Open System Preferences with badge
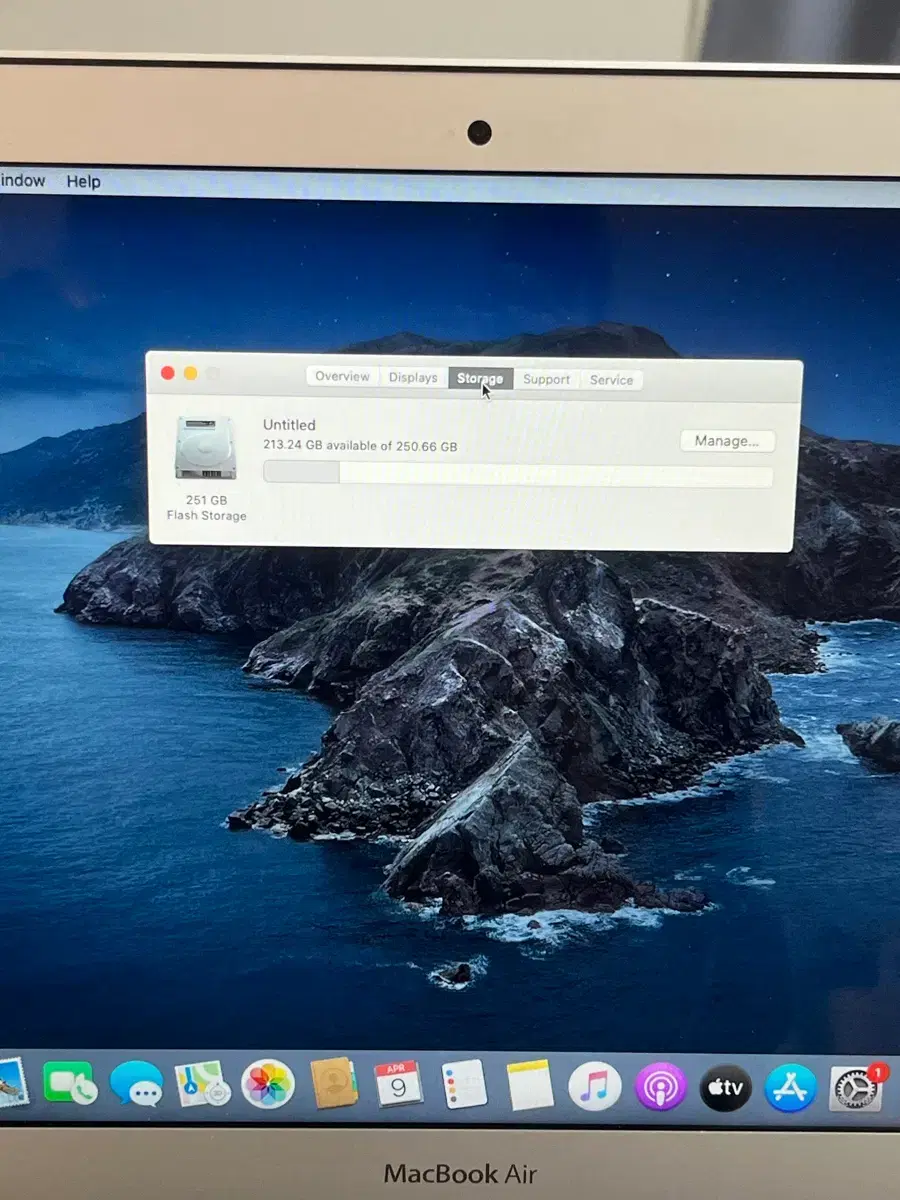 click(856, 1088)
